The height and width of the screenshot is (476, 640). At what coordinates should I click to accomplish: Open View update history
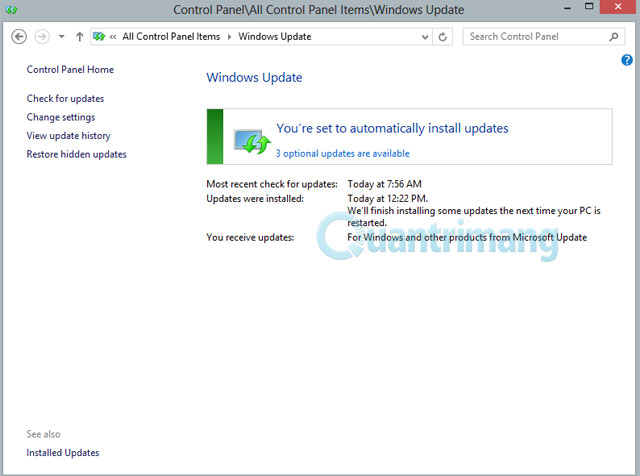tap(69, 136)
